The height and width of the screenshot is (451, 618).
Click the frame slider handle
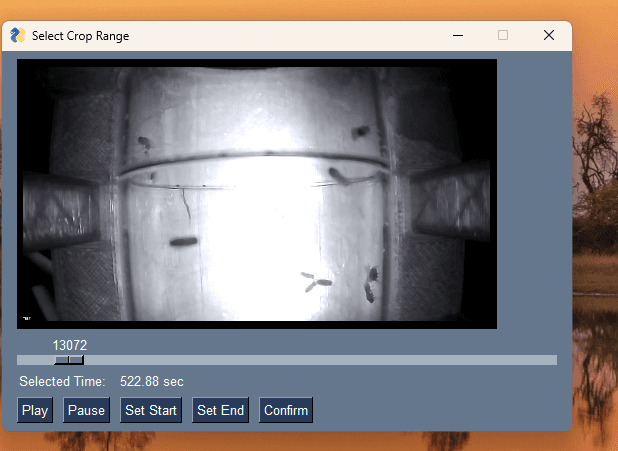tap(69, 360)
